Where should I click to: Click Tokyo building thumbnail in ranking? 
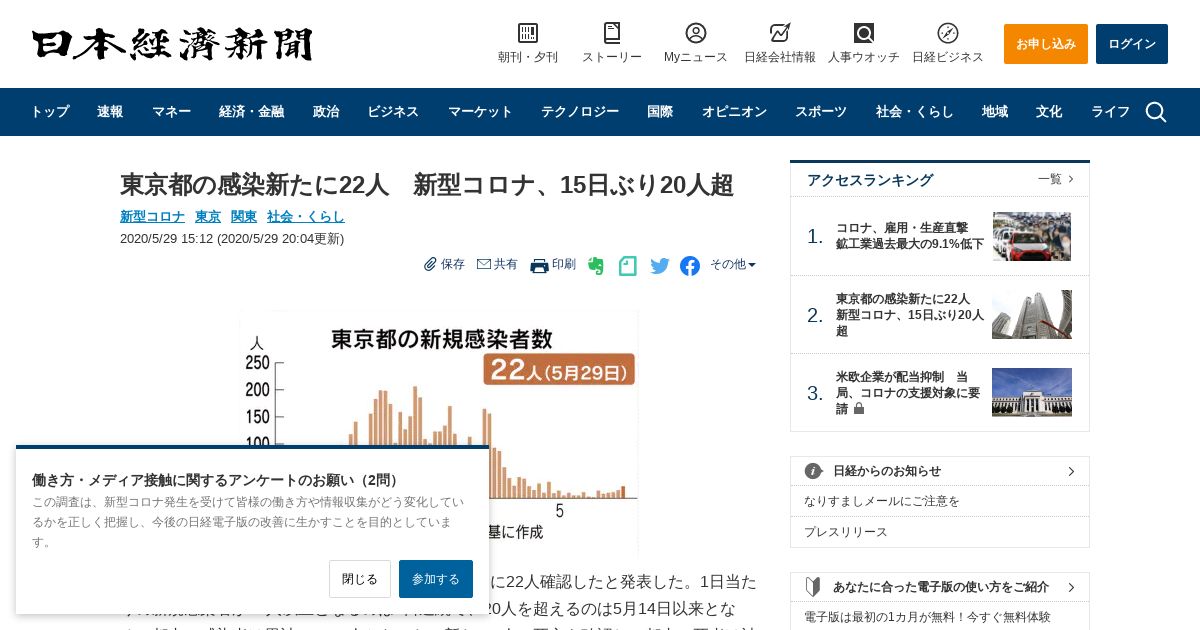tap(1032, 315)
